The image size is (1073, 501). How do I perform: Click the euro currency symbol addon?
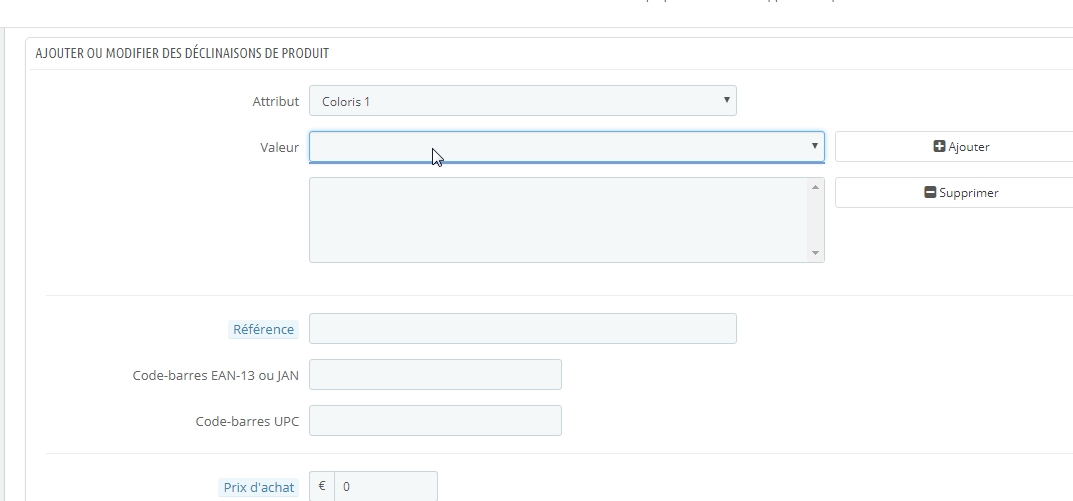point(322,487)
